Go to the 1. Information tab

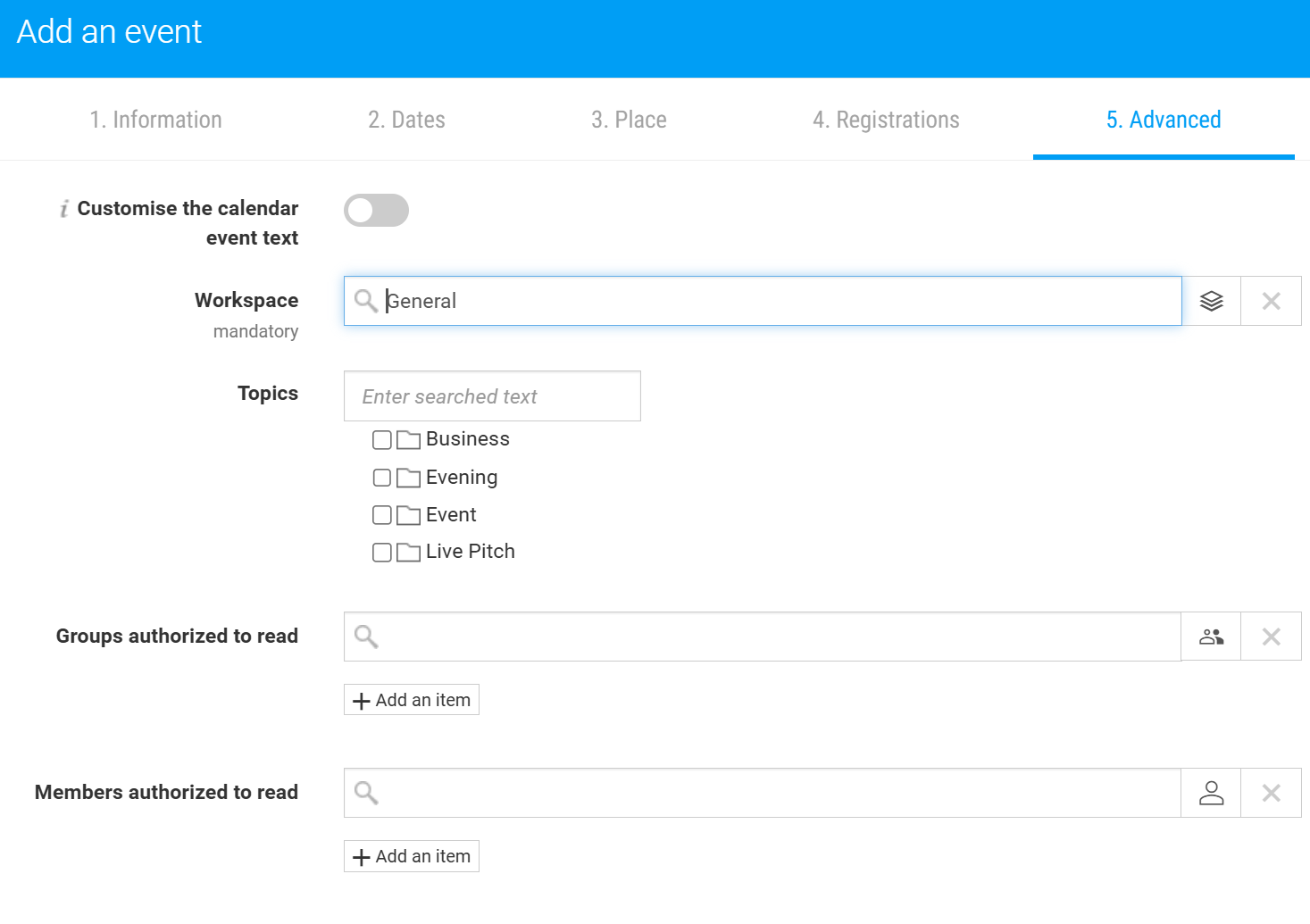click(x=155, y=120)
